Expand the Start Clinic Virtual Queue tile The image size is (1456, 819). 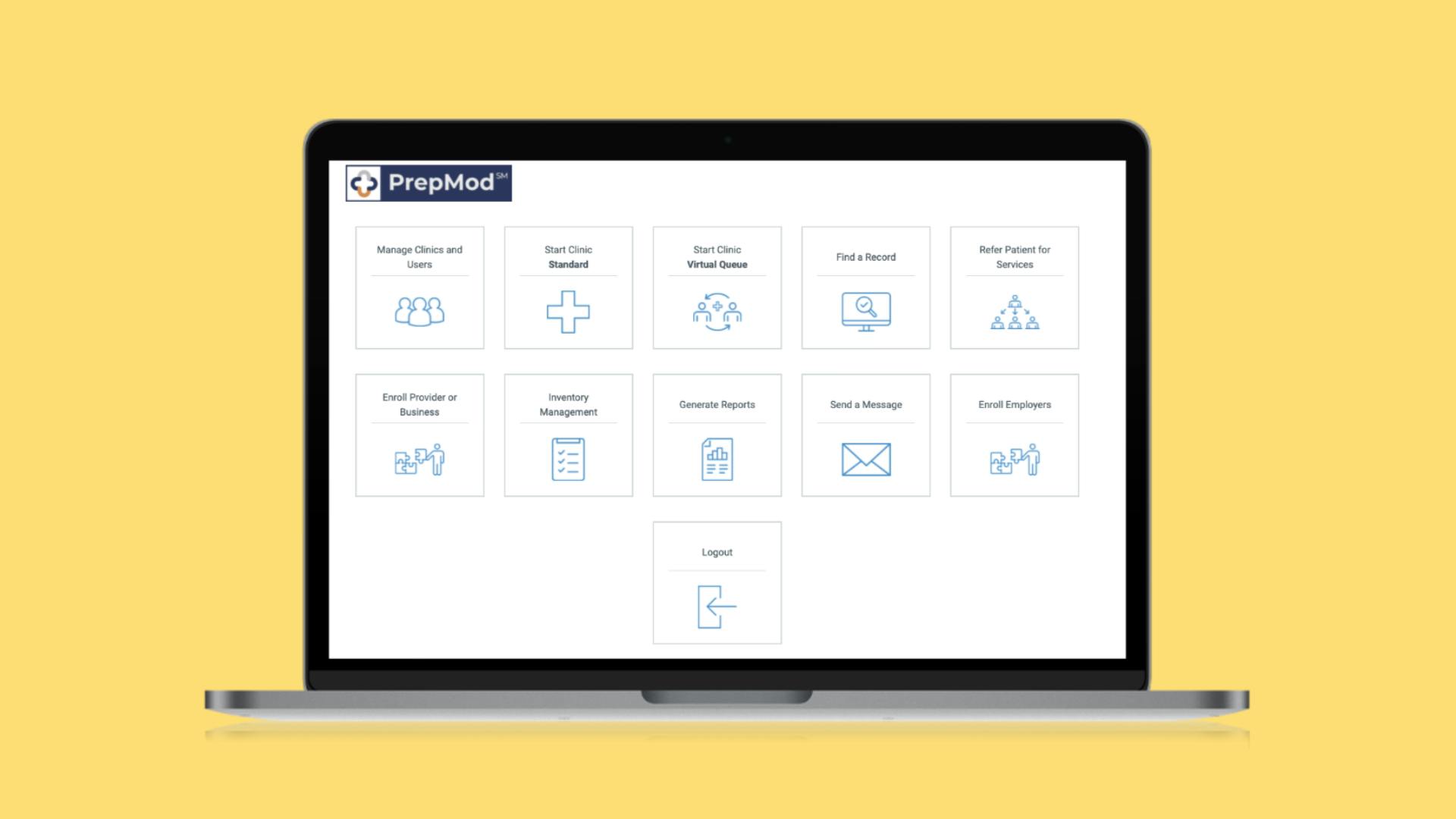pos(716,287)
